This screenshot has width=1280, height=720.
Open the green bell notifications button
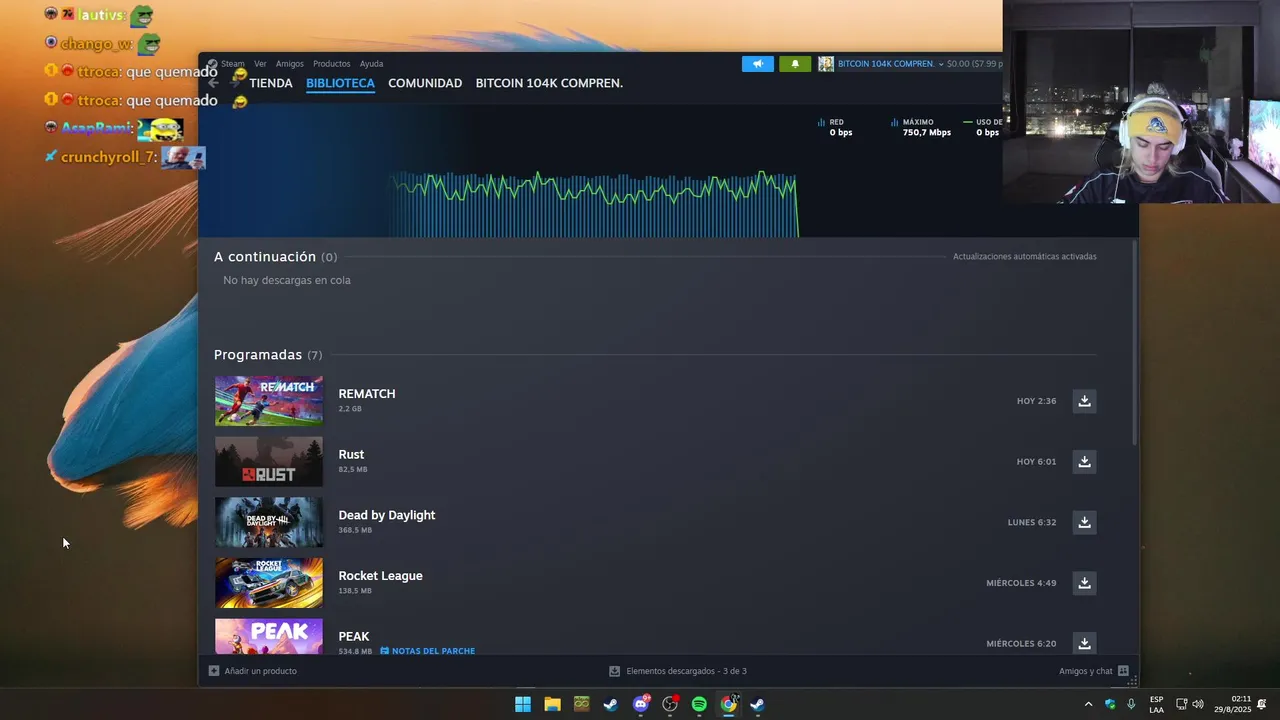click(x=795, y=64)
